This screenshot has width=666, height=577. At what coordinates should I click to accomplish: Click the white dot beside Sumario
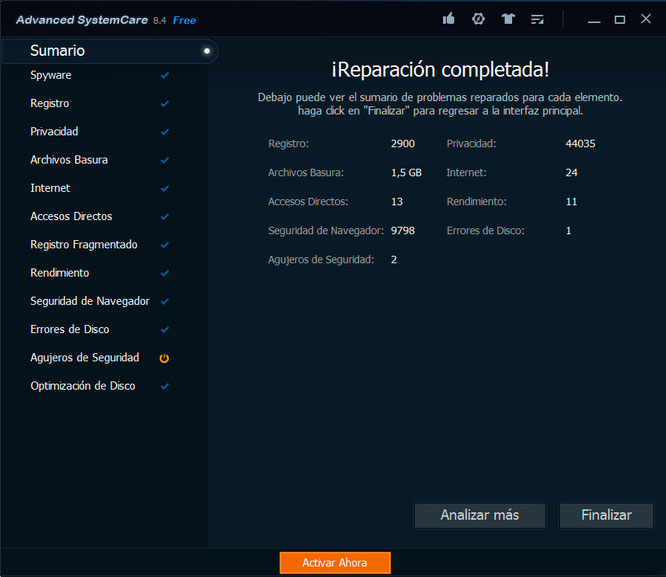click(207, 51)
